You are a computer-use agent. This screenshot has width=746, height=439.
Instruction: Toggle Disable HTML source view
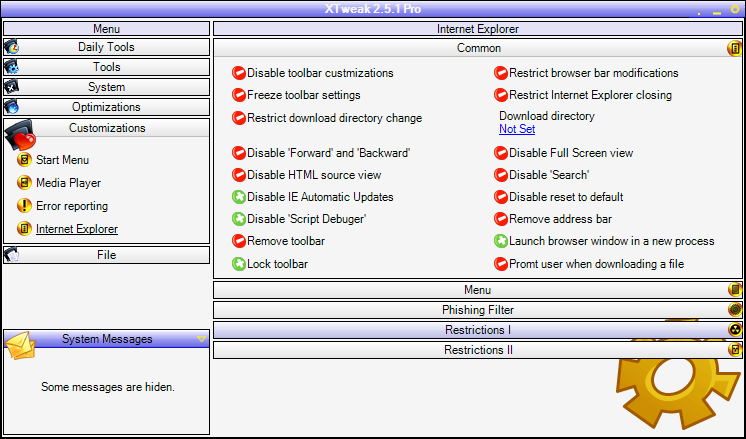(x=239, y=175)
